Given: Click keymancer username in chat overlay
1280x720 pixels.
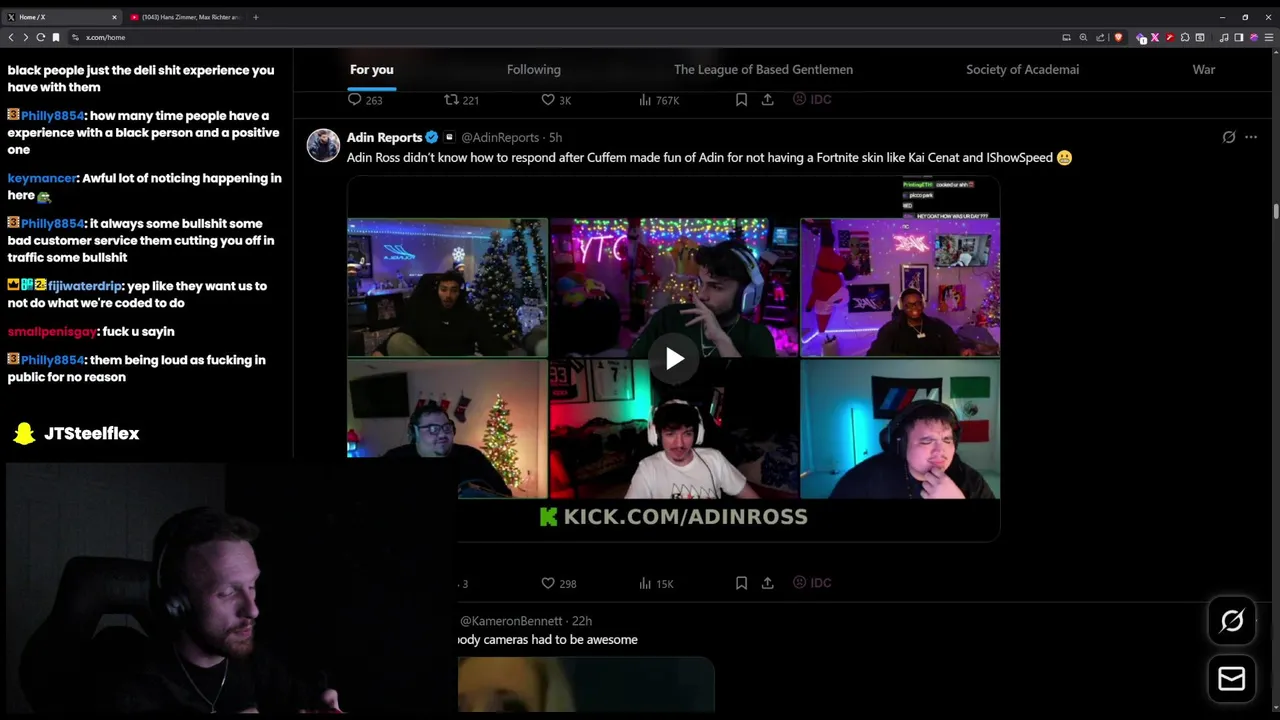Looking at the screenshot, I should [x=42, y=178].
